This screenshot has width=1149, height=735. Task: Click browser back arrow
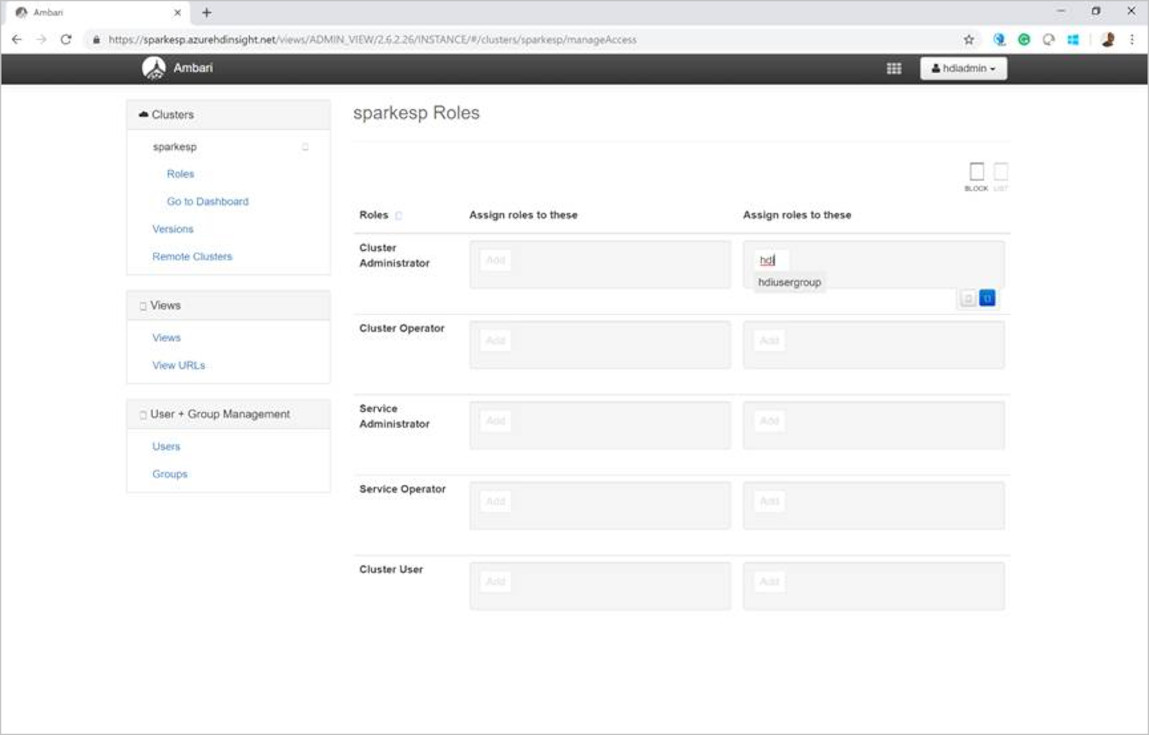point(17,40)
